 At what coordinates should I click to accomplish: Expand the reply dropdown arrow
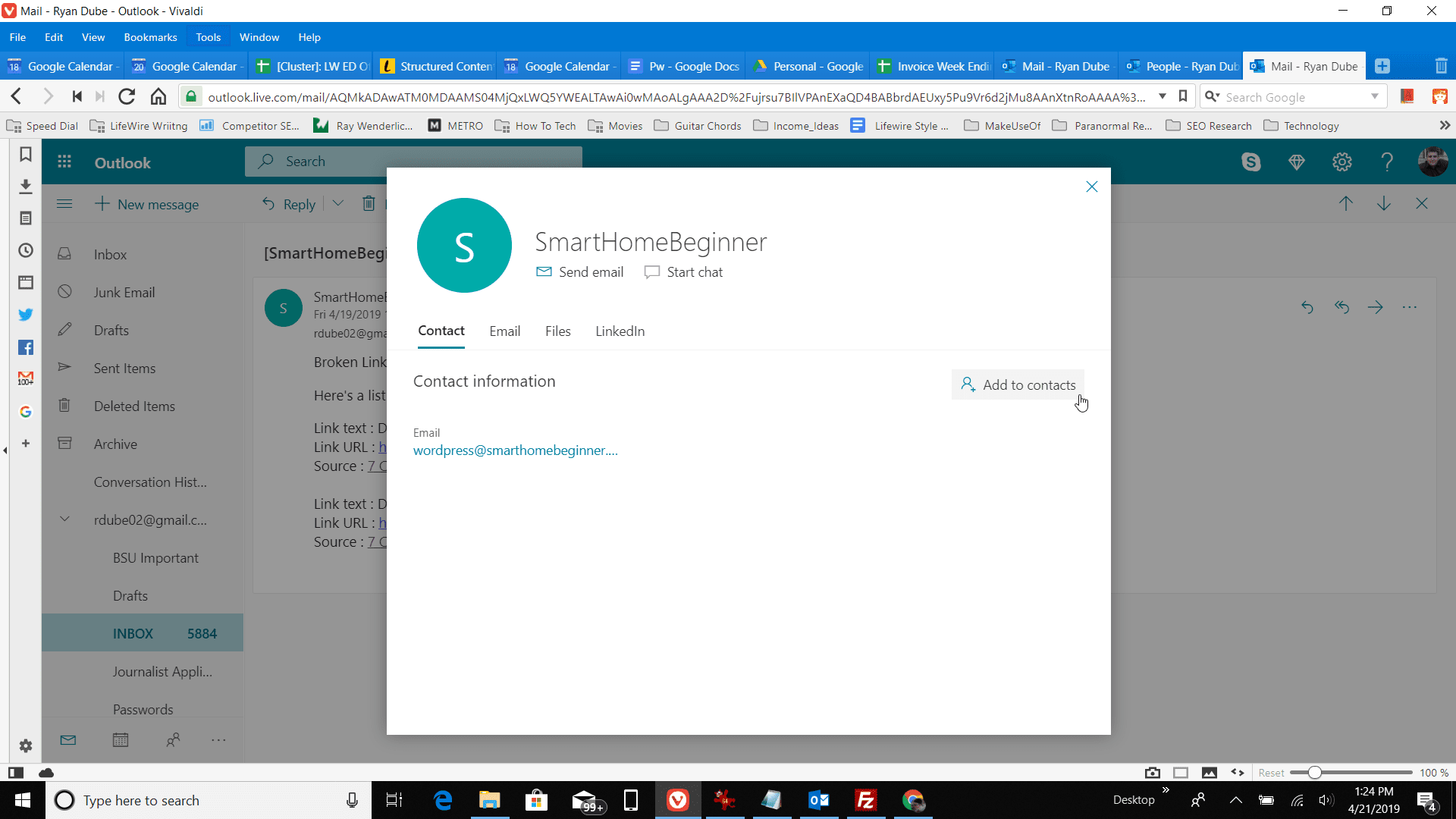(338, 204)
